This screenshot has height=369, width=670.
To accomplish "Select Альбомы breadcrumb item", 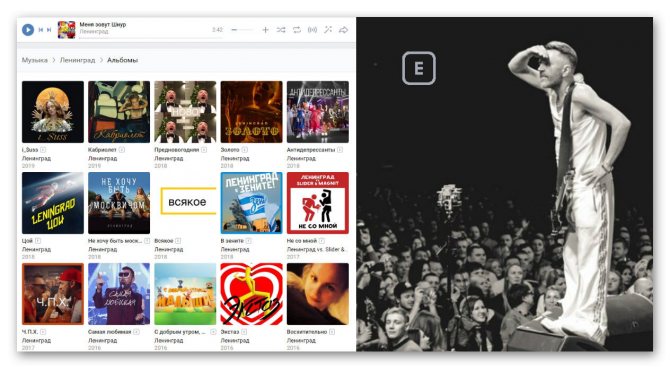I will coord(122,60).
